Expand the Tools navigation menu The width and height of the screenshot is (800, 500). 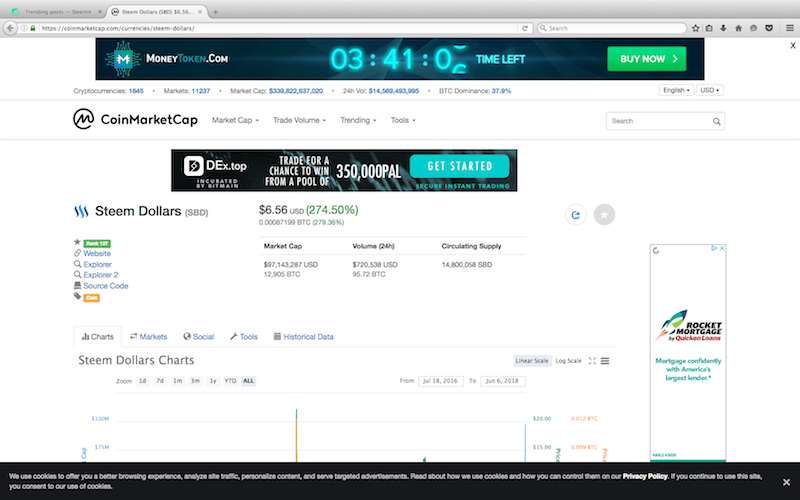(x=403, y=120)
